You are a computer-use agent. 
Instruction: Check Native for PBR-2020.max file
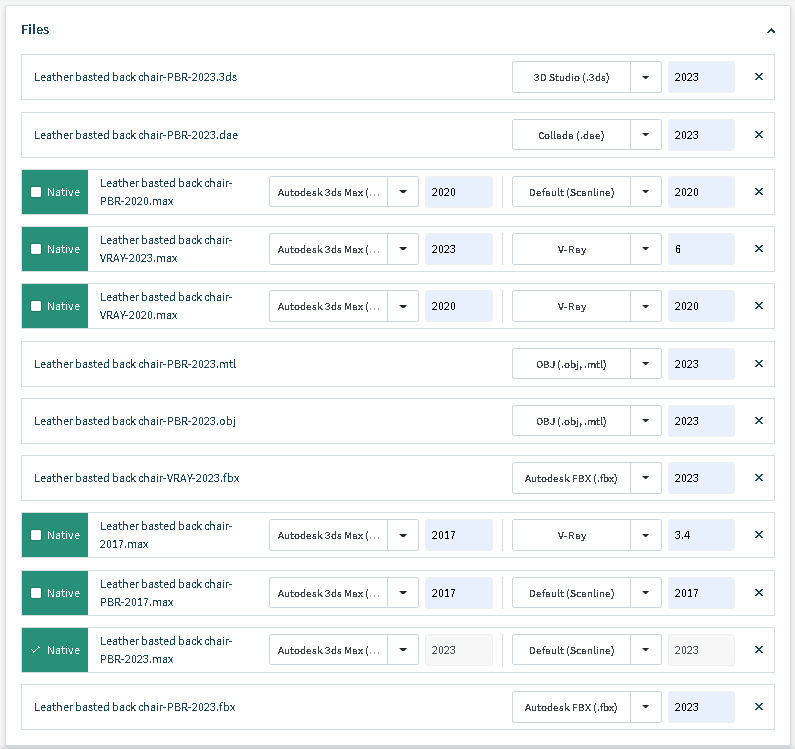[37, 192]
